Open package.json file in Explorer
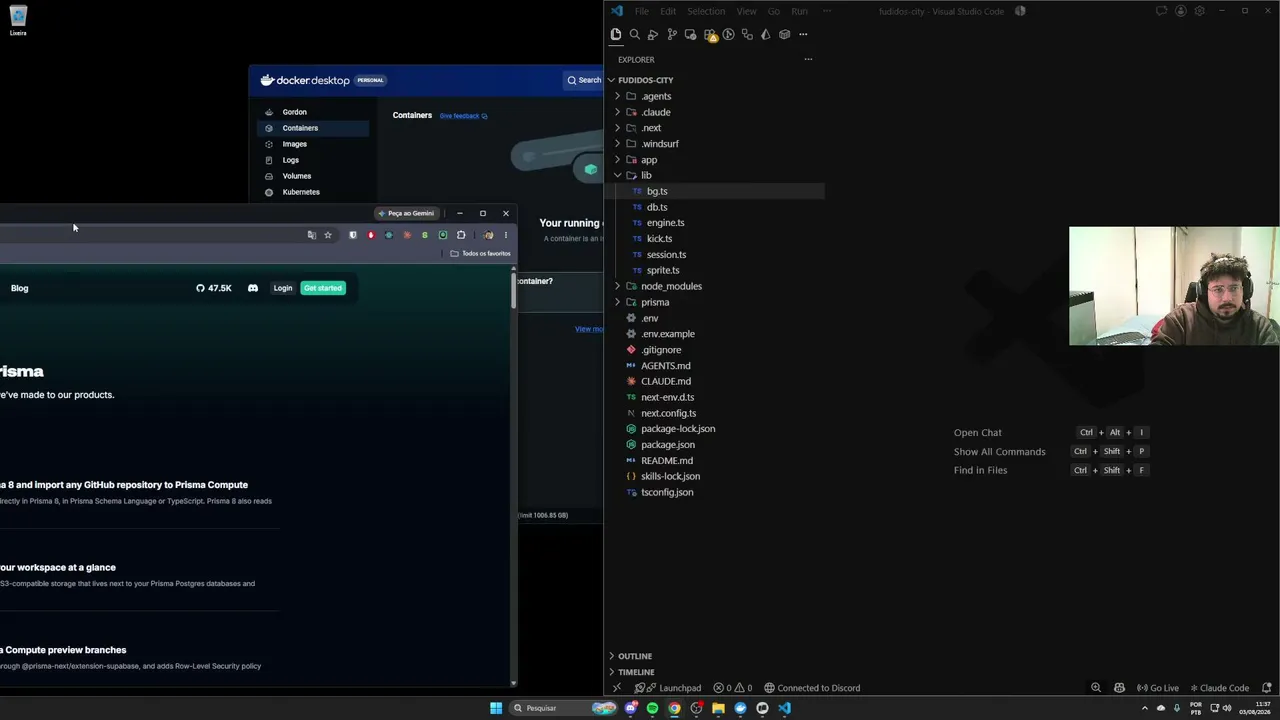Screen dimensions: 1280x720 point(714,445)
